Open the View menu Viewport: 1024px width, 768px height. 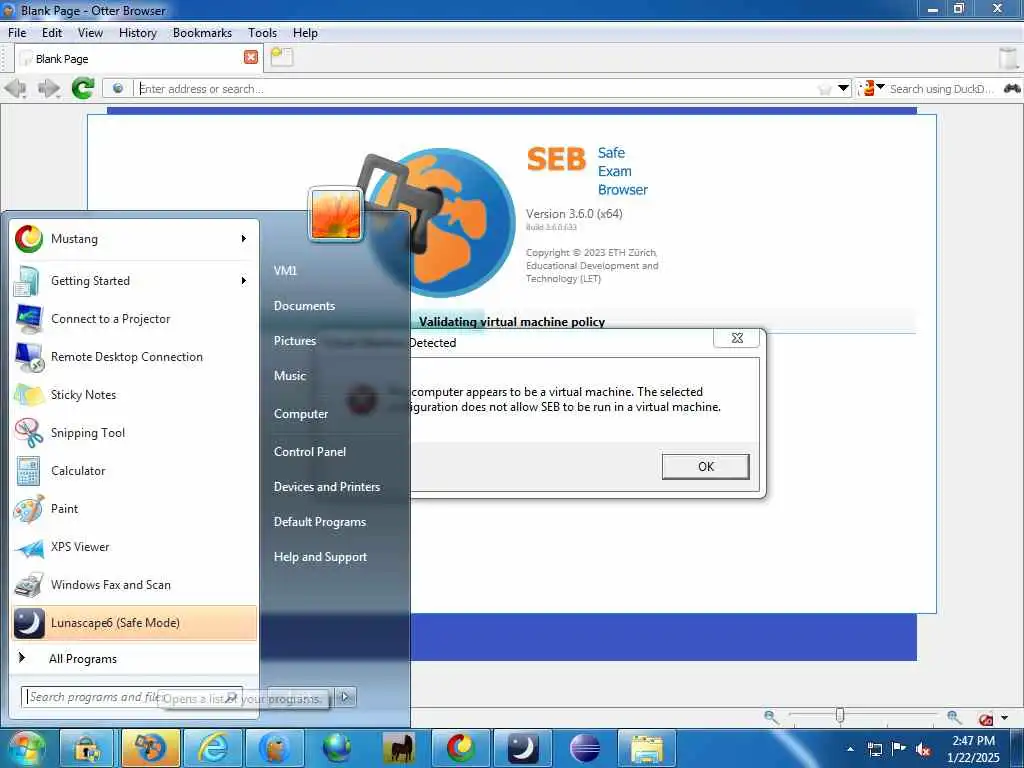90,33
